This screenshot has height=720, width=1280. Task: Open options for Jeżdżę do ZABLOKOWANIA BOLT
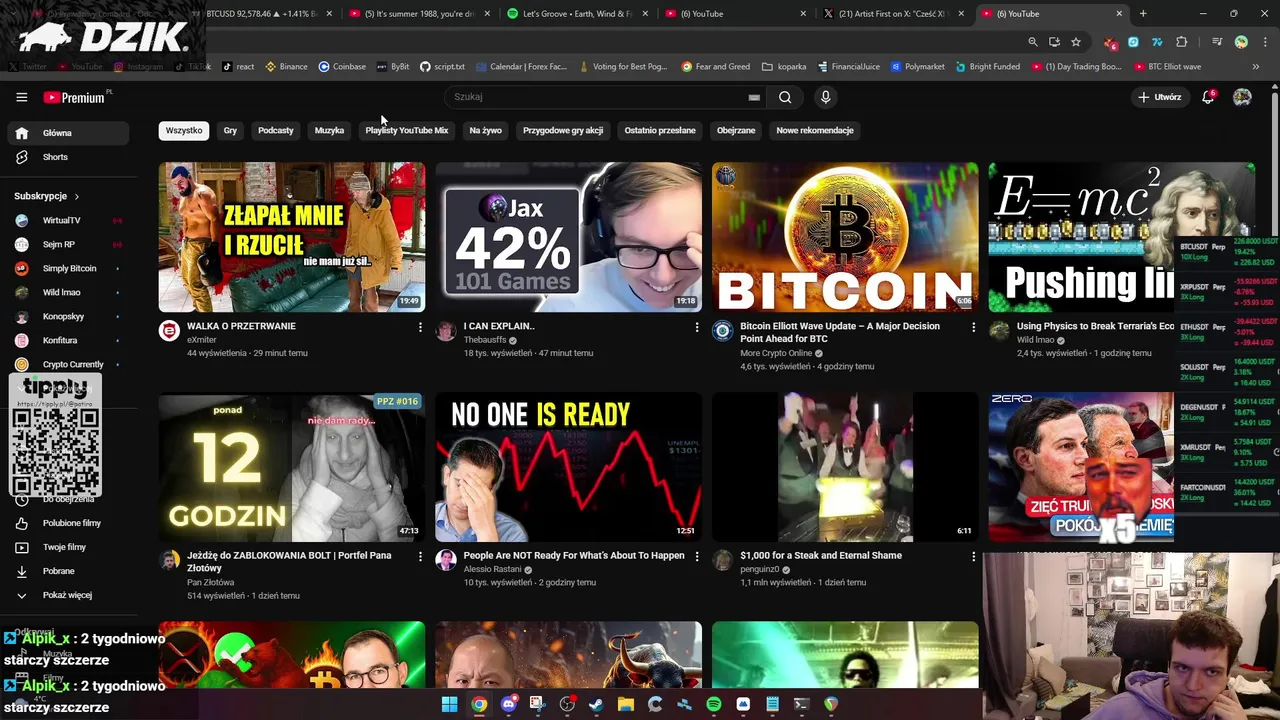click(x=420, y=556)
